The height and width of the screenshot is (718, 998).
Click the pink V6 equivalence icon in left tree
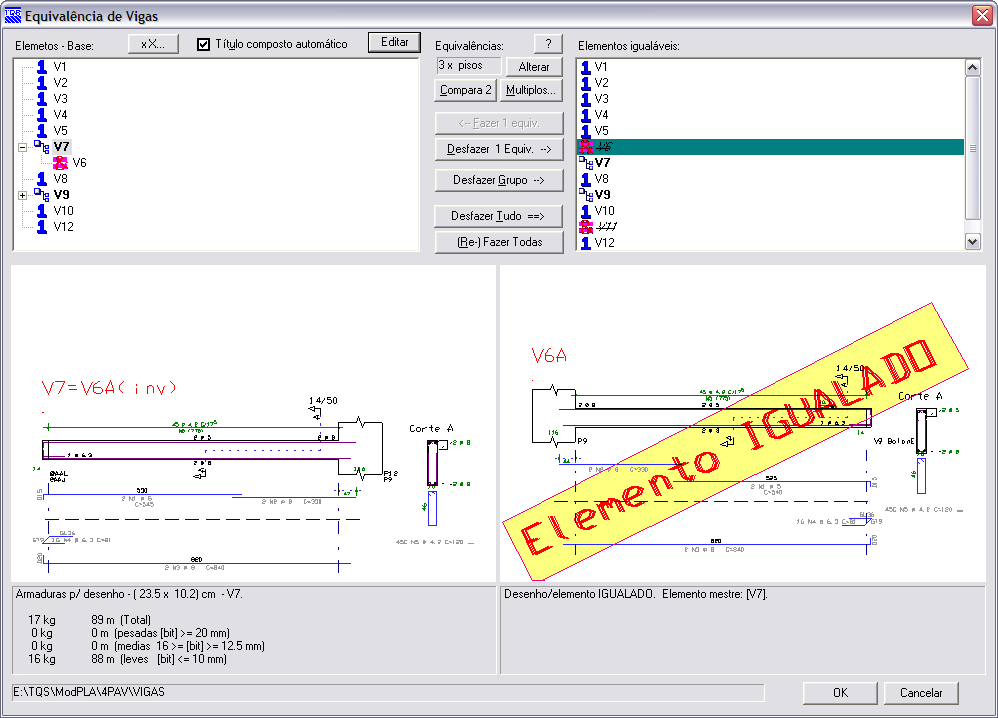(x=60, y=163)
